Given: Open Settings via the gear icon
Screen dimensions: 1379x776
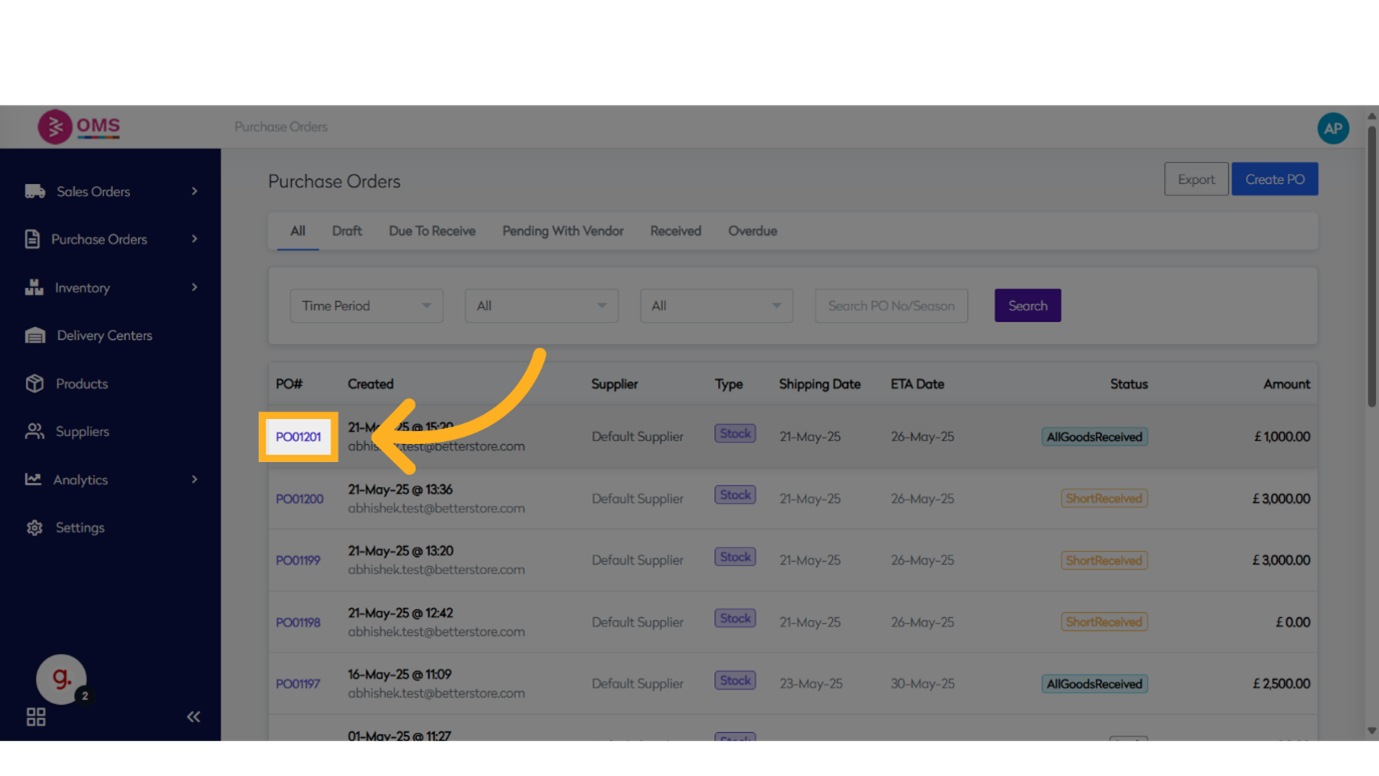Looking at the screenshot, I should point(35,528).
